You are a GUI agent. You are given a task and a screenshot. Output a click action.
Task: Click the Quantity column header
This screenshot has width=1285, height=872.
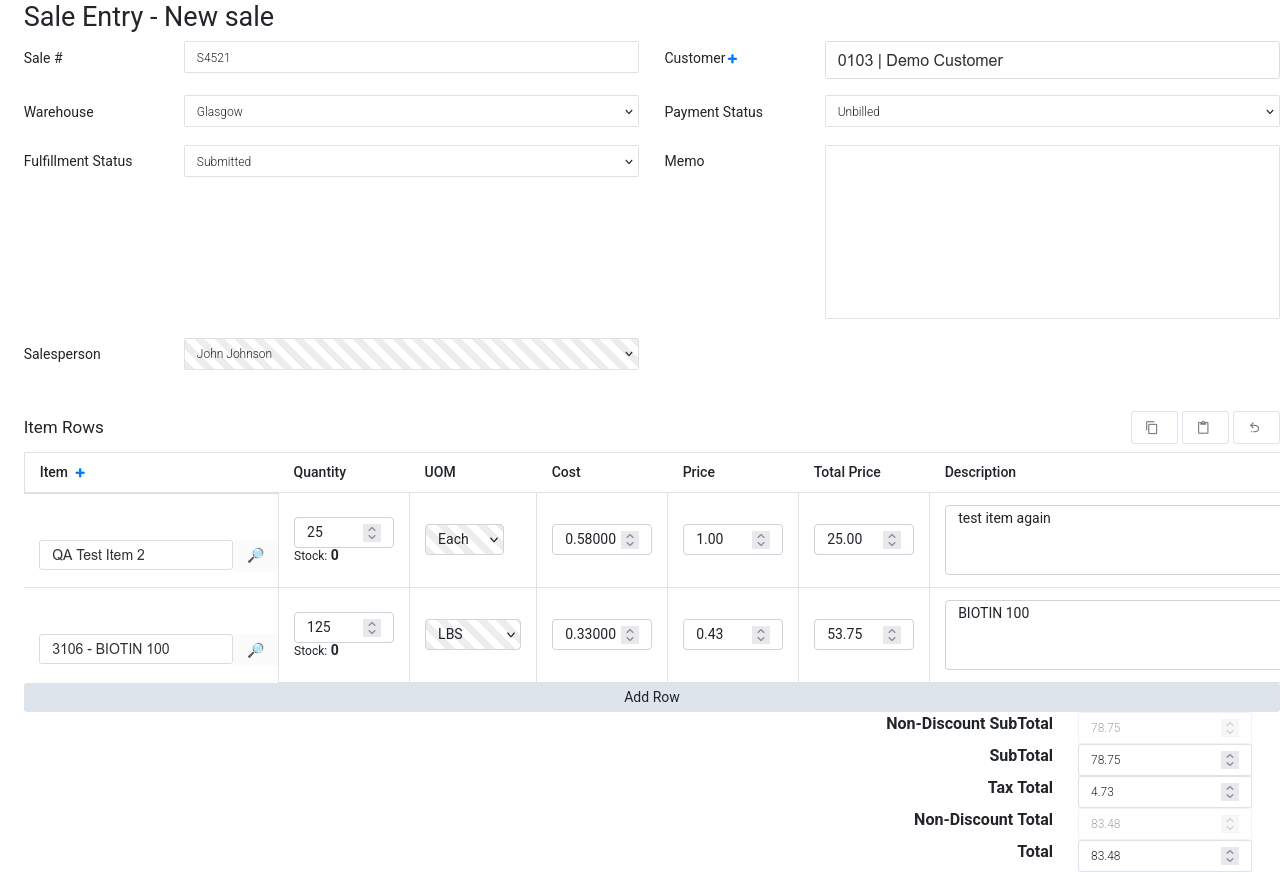click(320, 472)
